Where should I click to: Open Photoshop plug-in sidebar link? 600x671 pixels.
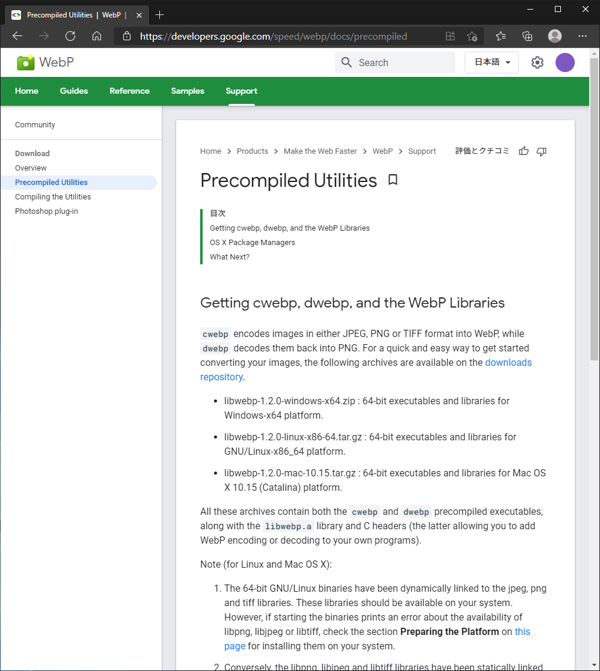tap(46, 211)
